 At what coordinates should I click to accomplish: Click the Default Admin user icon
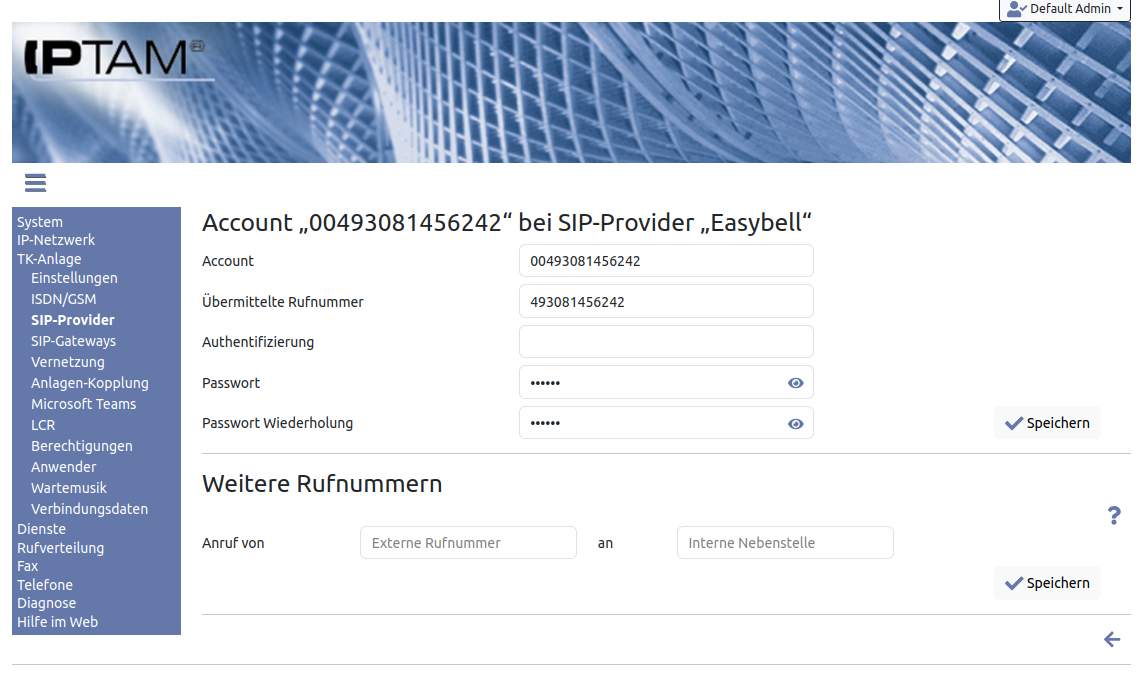tap(1017, 9)
